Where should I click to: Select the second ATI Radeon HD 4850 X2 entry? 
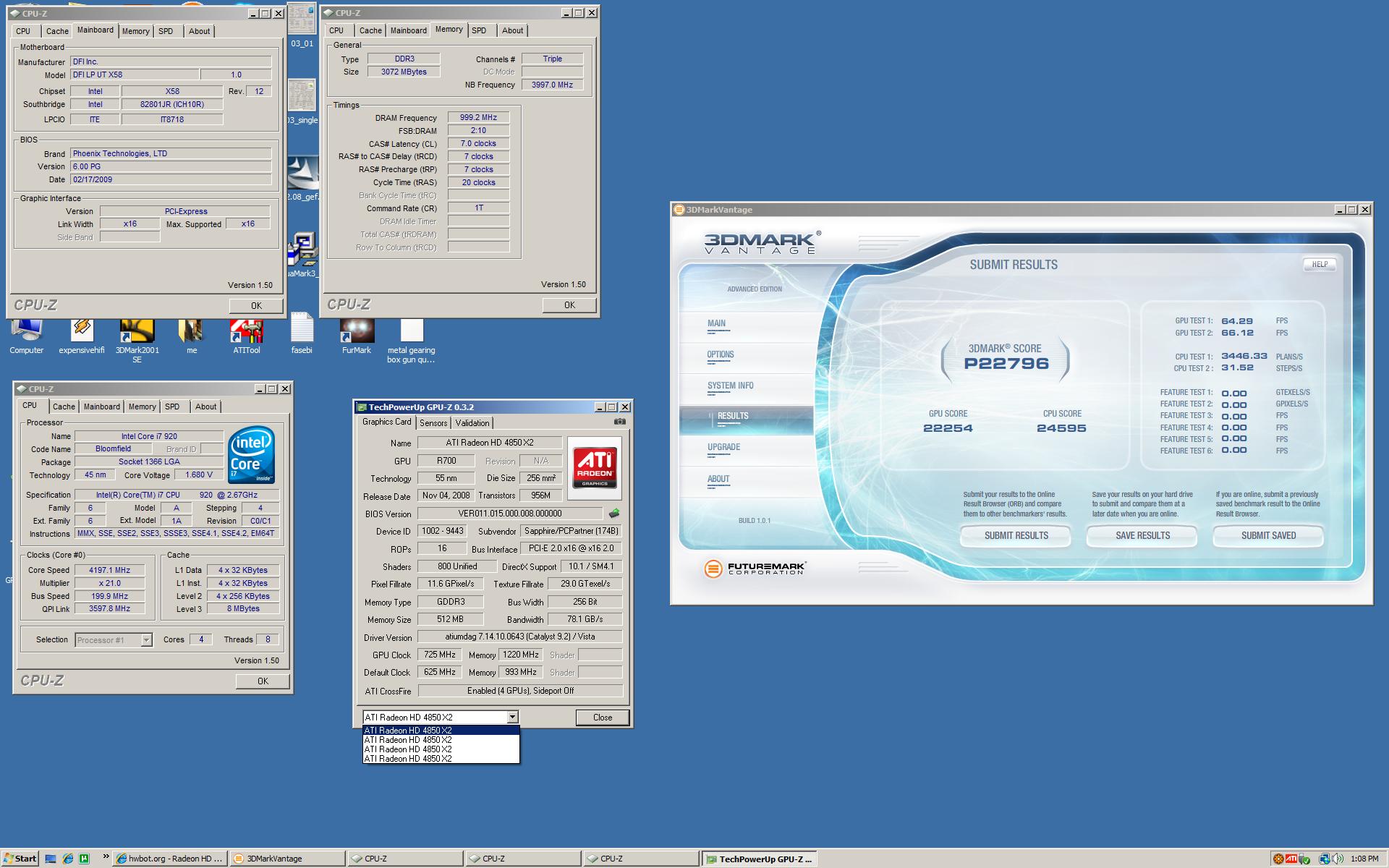click(x=441, y=739)
